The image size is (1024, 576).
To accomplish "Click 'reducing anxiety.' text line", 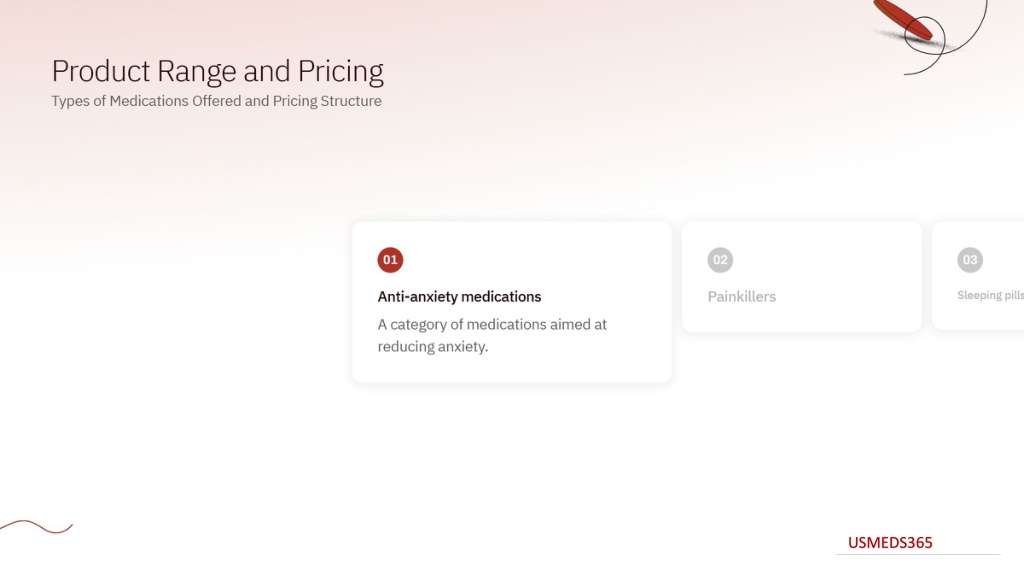I will click(x=432, y=347).
